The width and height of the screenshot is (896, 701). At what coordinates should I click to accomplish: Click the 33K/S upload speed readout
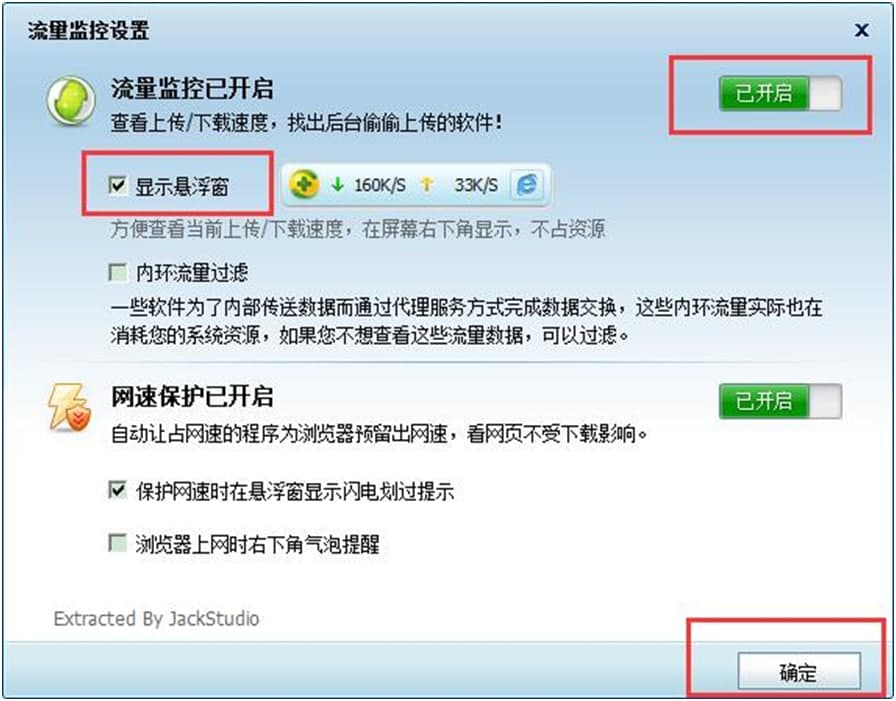(476, 185)
